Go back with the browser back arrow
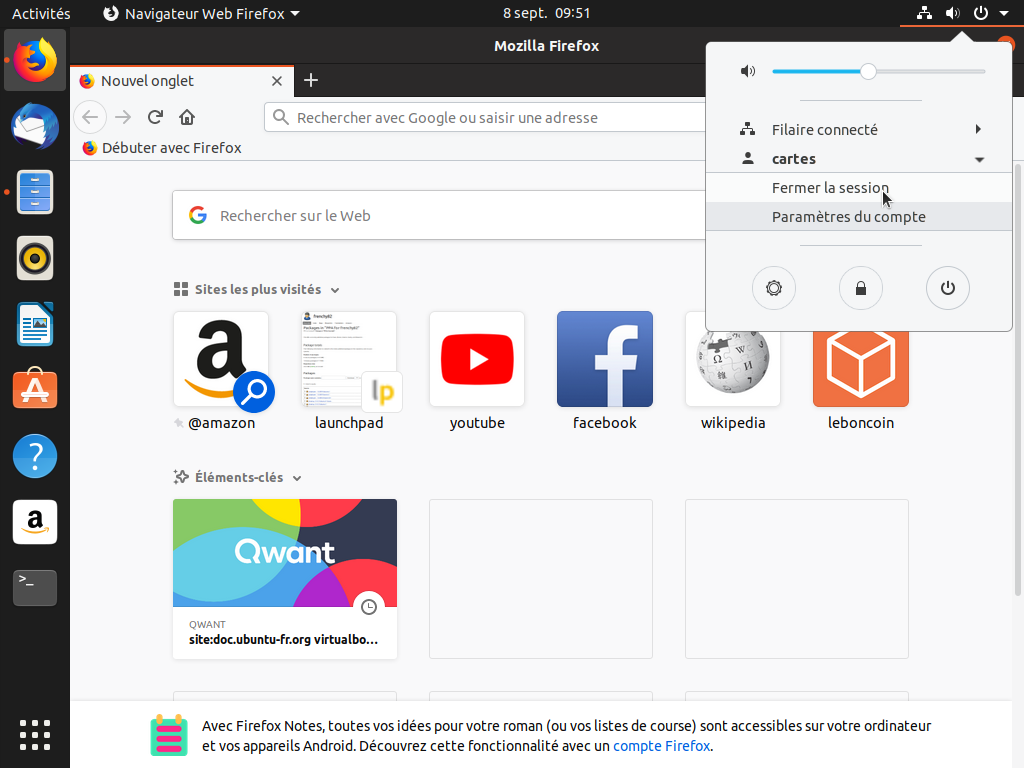Screen dimensions: 1024x768 pos(90,118)
